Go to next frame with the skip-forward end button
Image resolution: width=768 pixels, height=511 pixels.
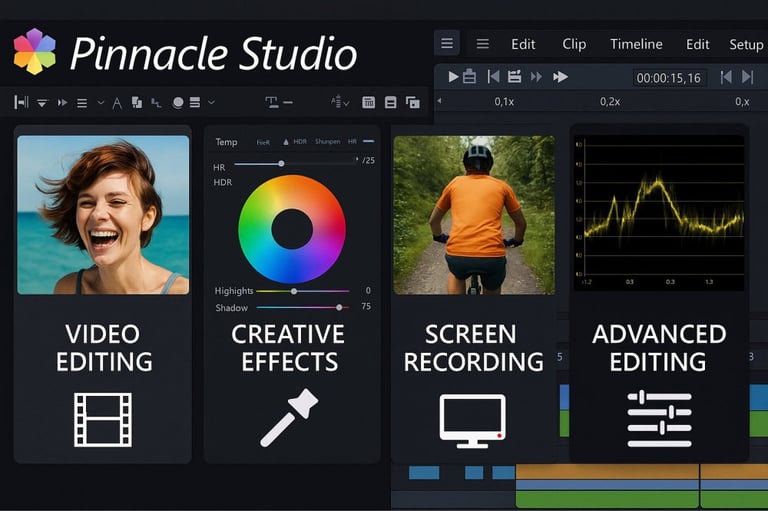(x=747, y=77)
